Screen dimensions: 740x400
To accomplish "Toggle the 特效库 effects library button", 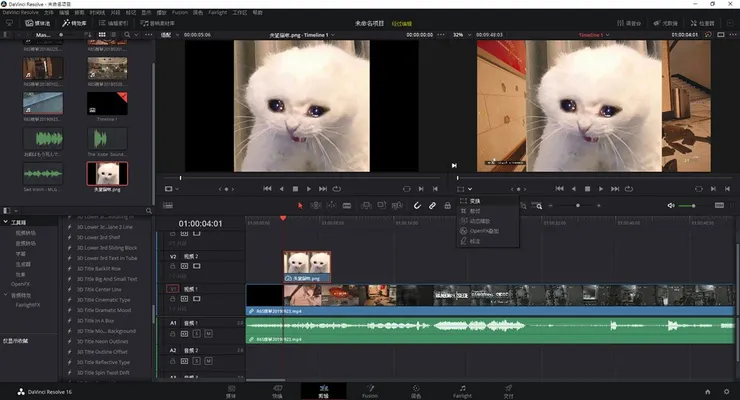I will (75, 23).
